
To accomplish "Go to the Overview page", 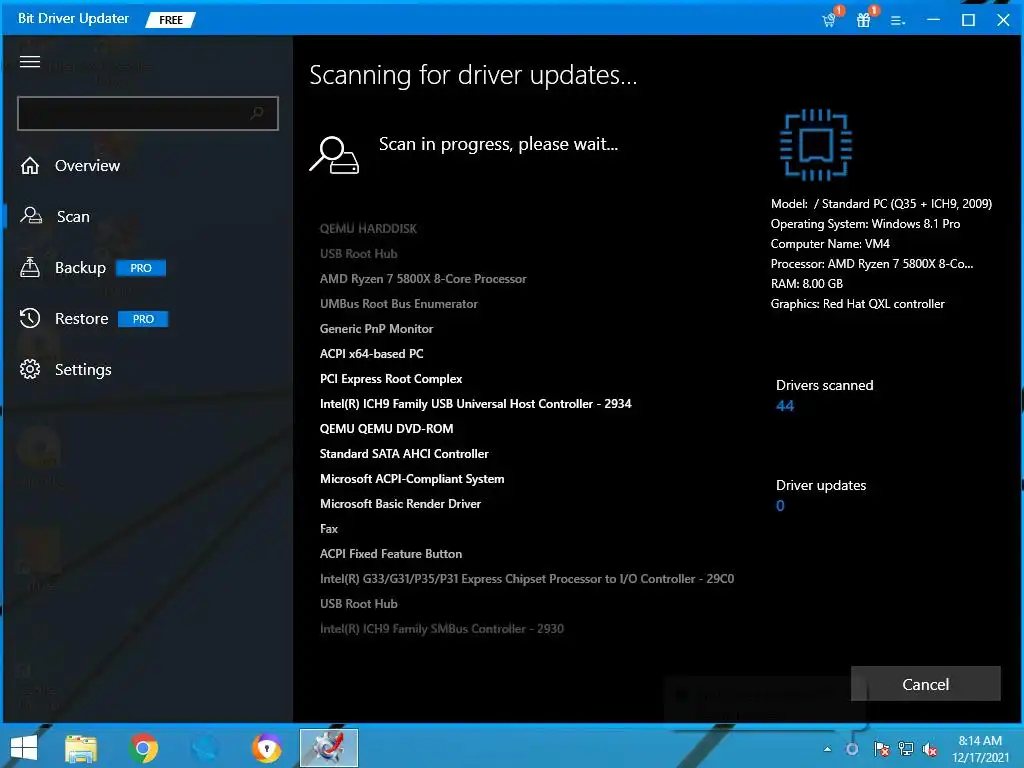I will tap(87, 166).
